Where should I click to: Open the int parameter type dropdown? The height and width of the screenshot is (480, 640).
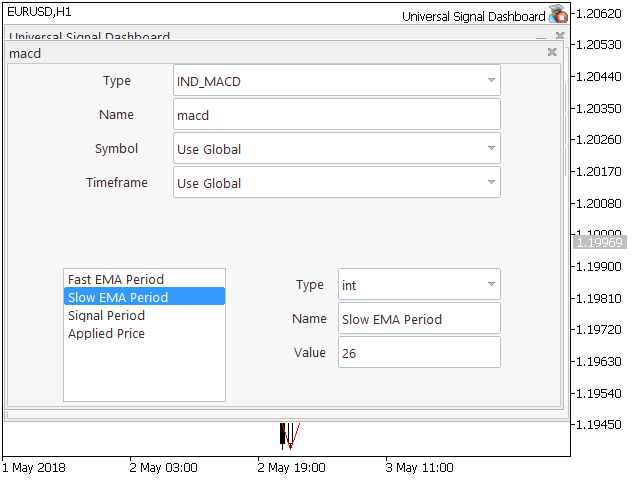pos(419,284)
